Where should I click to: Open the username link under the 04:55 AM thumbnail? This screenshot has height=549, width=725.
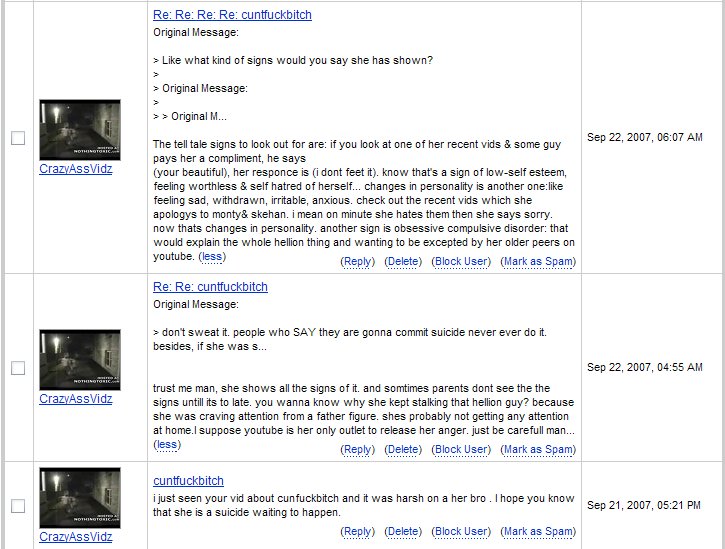click(76, 399)
